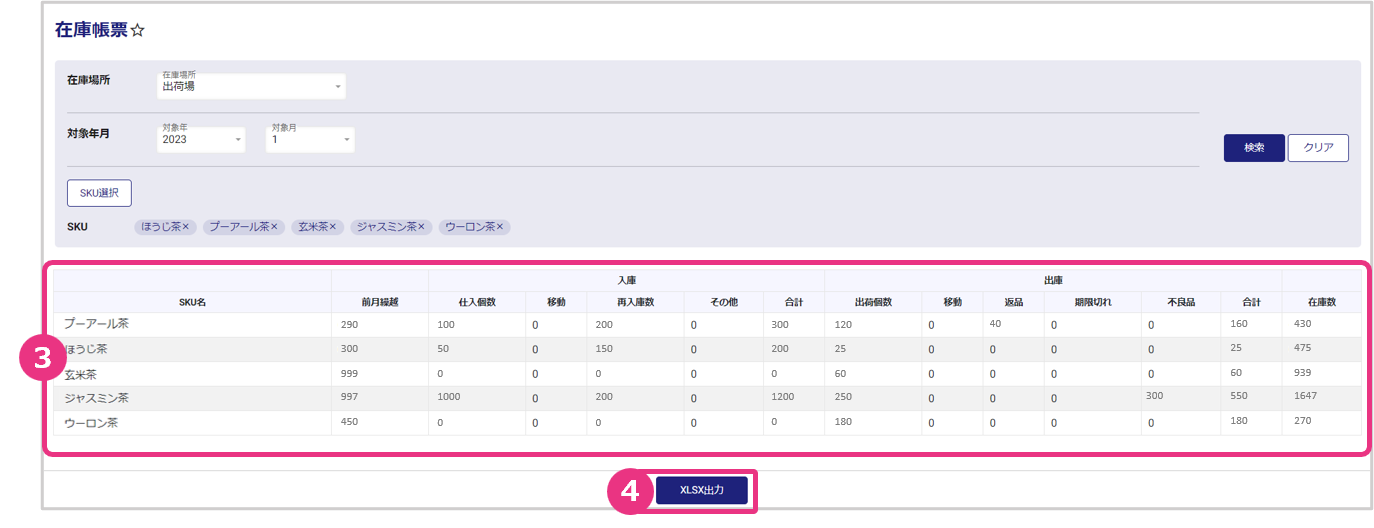1374x528 pixels.
Task: Click the クリア button
Action: coord(1318,148)
